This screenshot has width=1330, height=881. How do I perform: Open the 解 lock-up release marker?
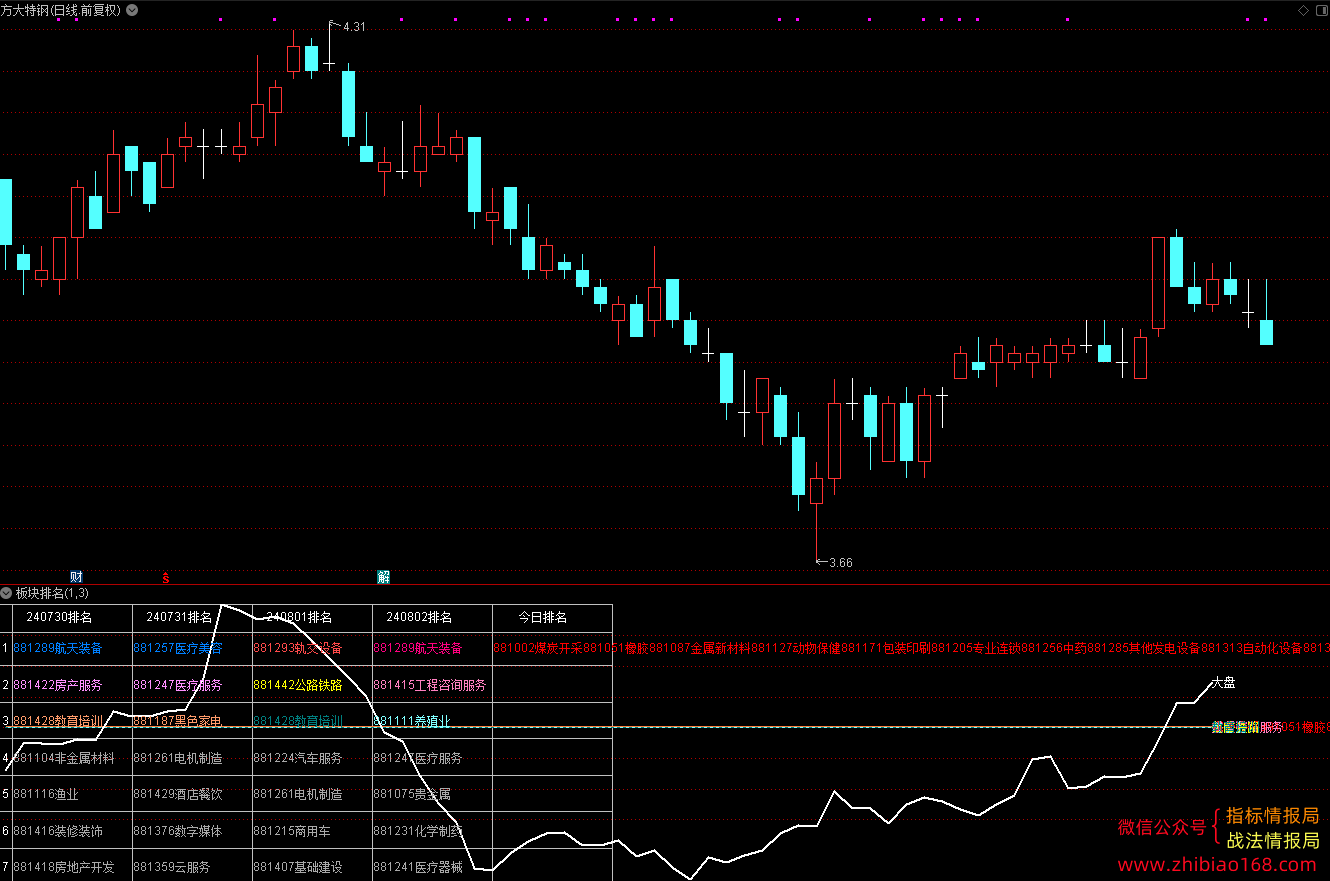383,577
